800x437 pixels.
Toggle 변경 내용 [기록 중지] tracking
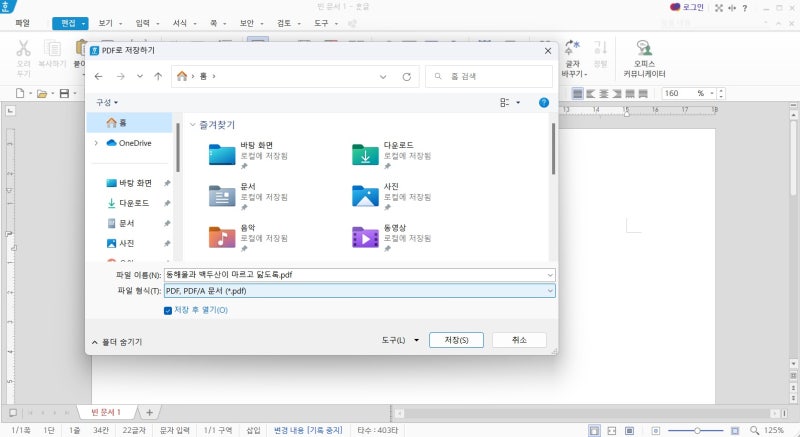tap(308, 430)
